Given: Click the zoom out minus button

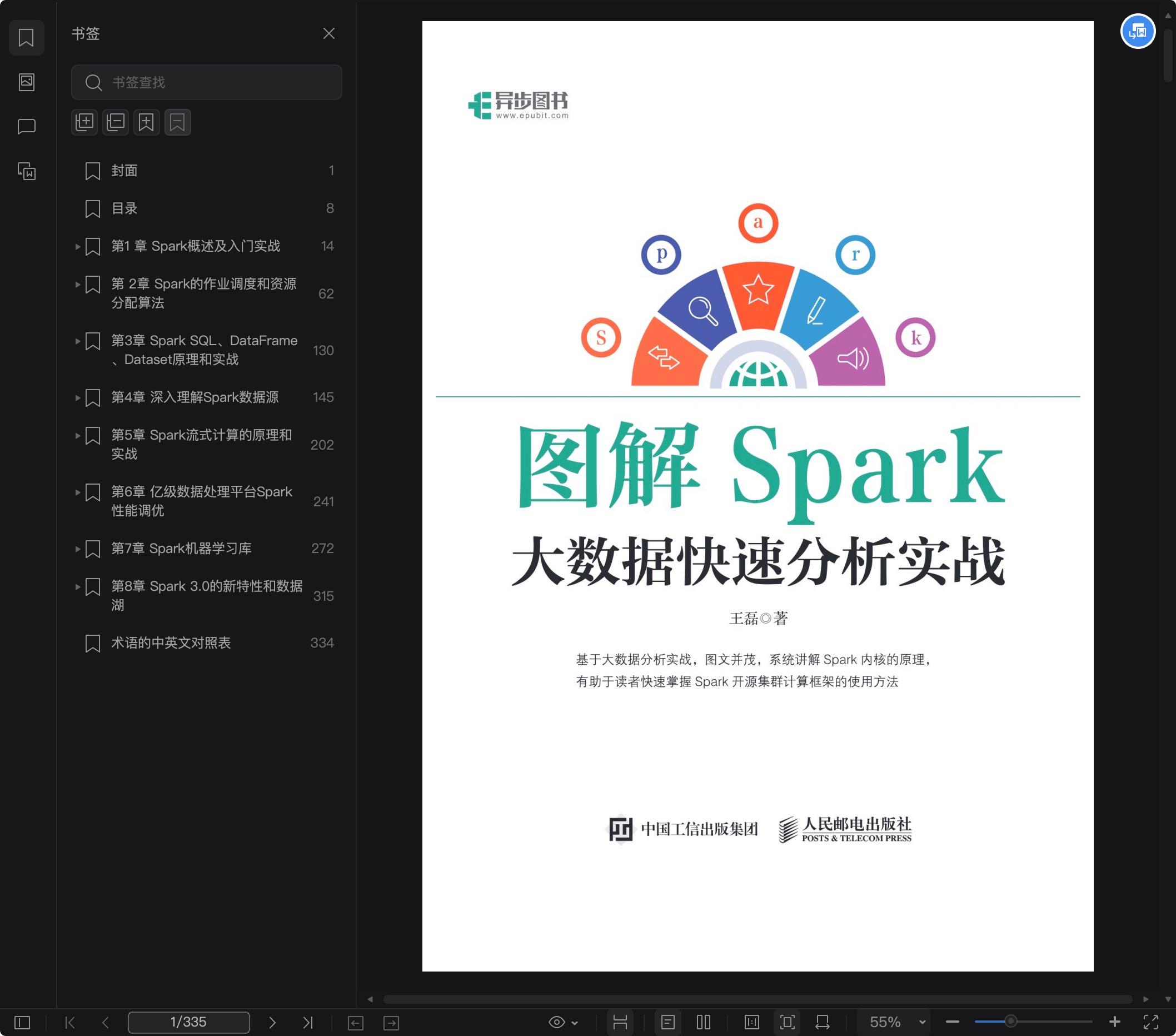Looking at the screenshot, I should [952, 1022].
